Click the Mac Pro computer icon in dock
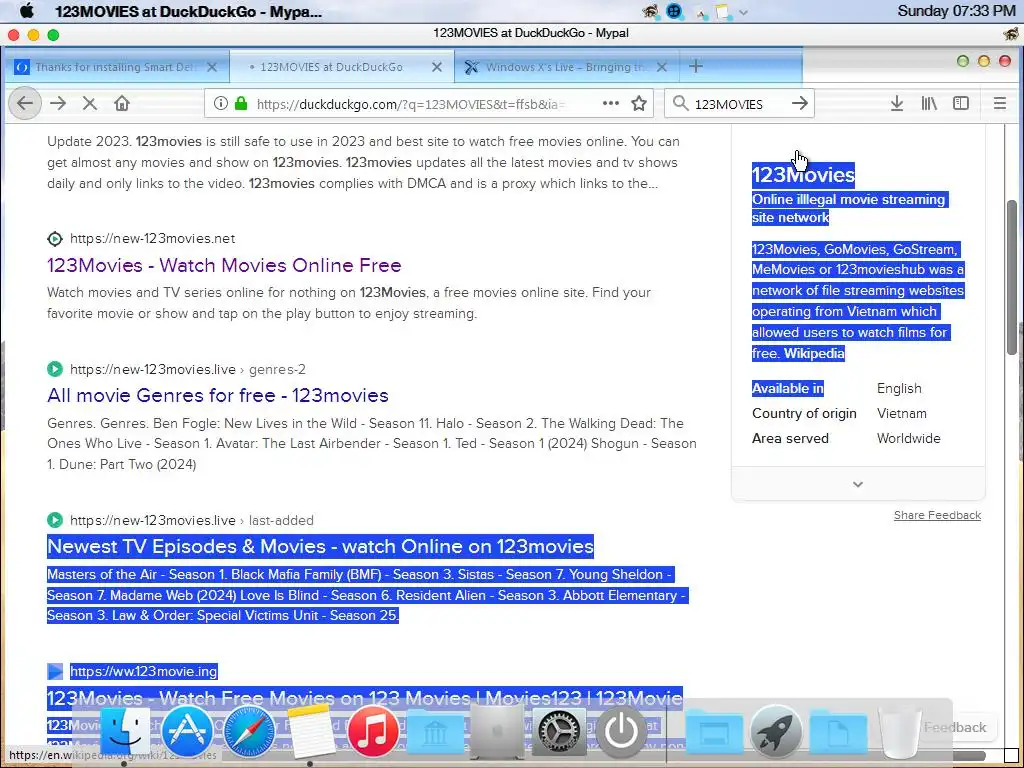This screenshot has height=768, width=1024. pyautogui.click(x=496, y=731)
